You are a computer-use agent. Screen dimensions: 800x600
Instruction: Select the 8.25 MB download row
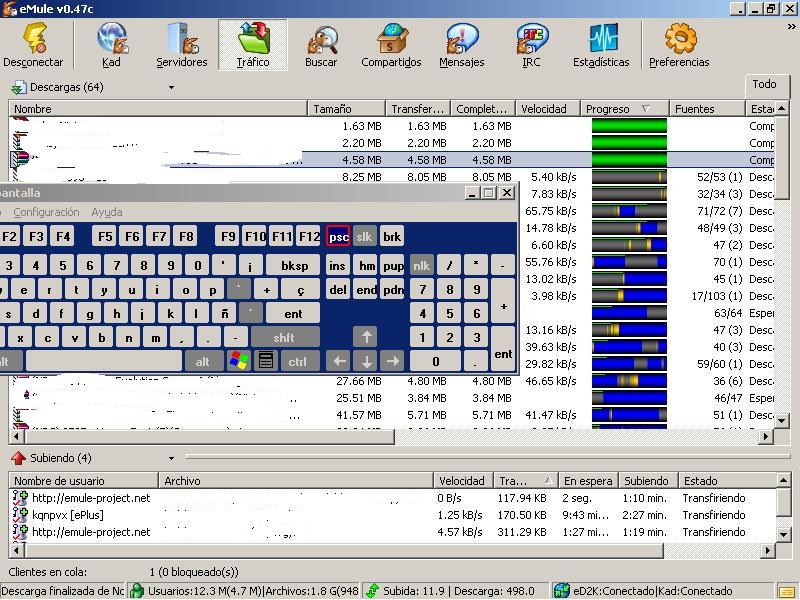click(392, 177)
